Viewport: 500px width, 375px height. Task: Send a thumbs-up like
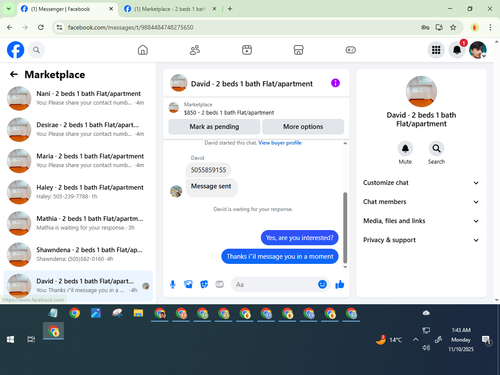pos(340,284)
